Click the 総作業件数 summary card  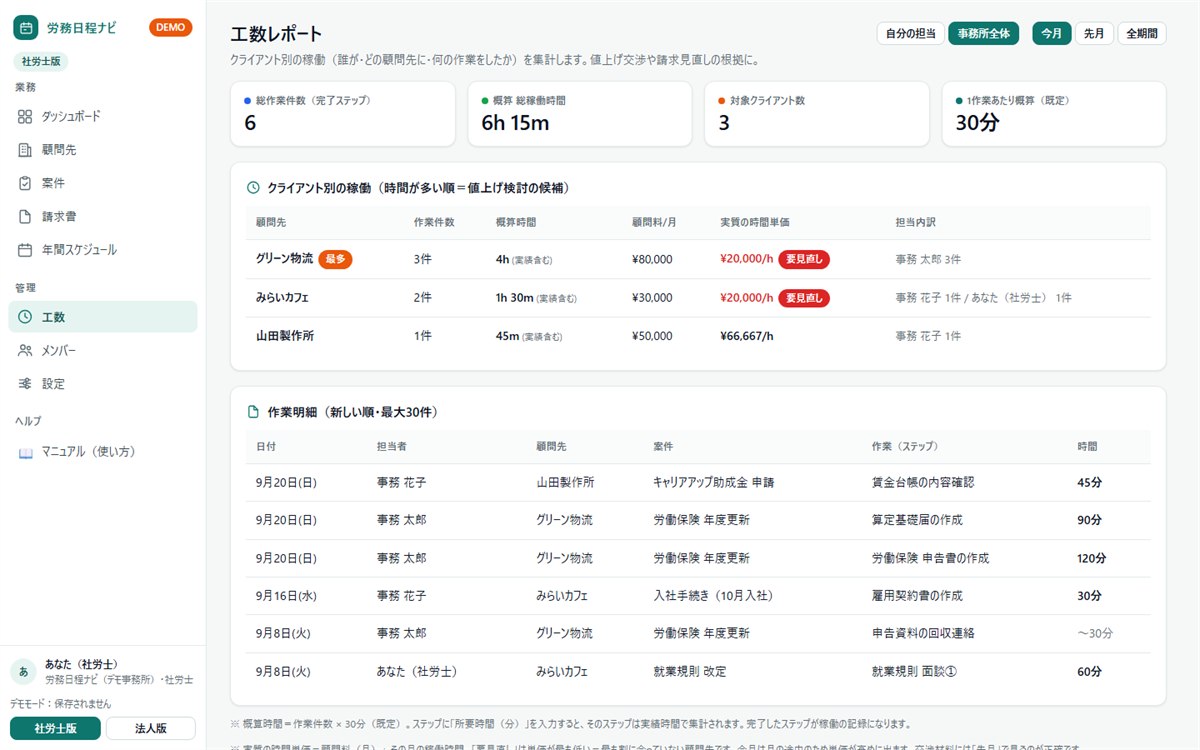[x=343, y=114]
